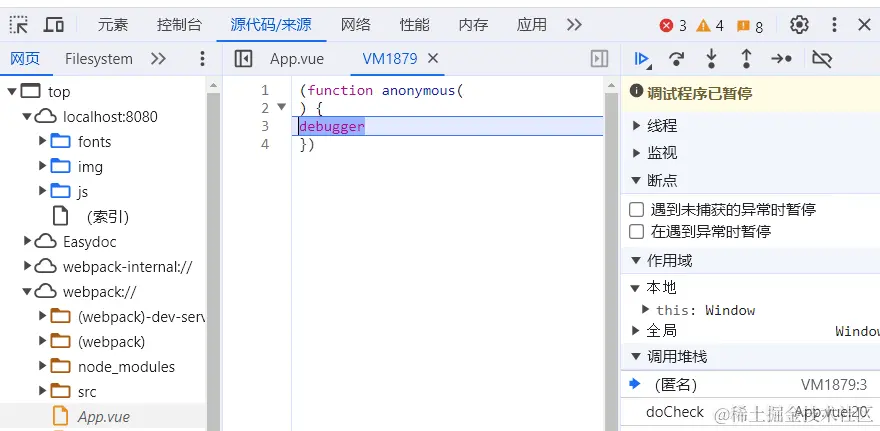Expand the 监视 section
The height and width of the screenshot is (431, 880).
pyautogui.click(x=636, y=153)
